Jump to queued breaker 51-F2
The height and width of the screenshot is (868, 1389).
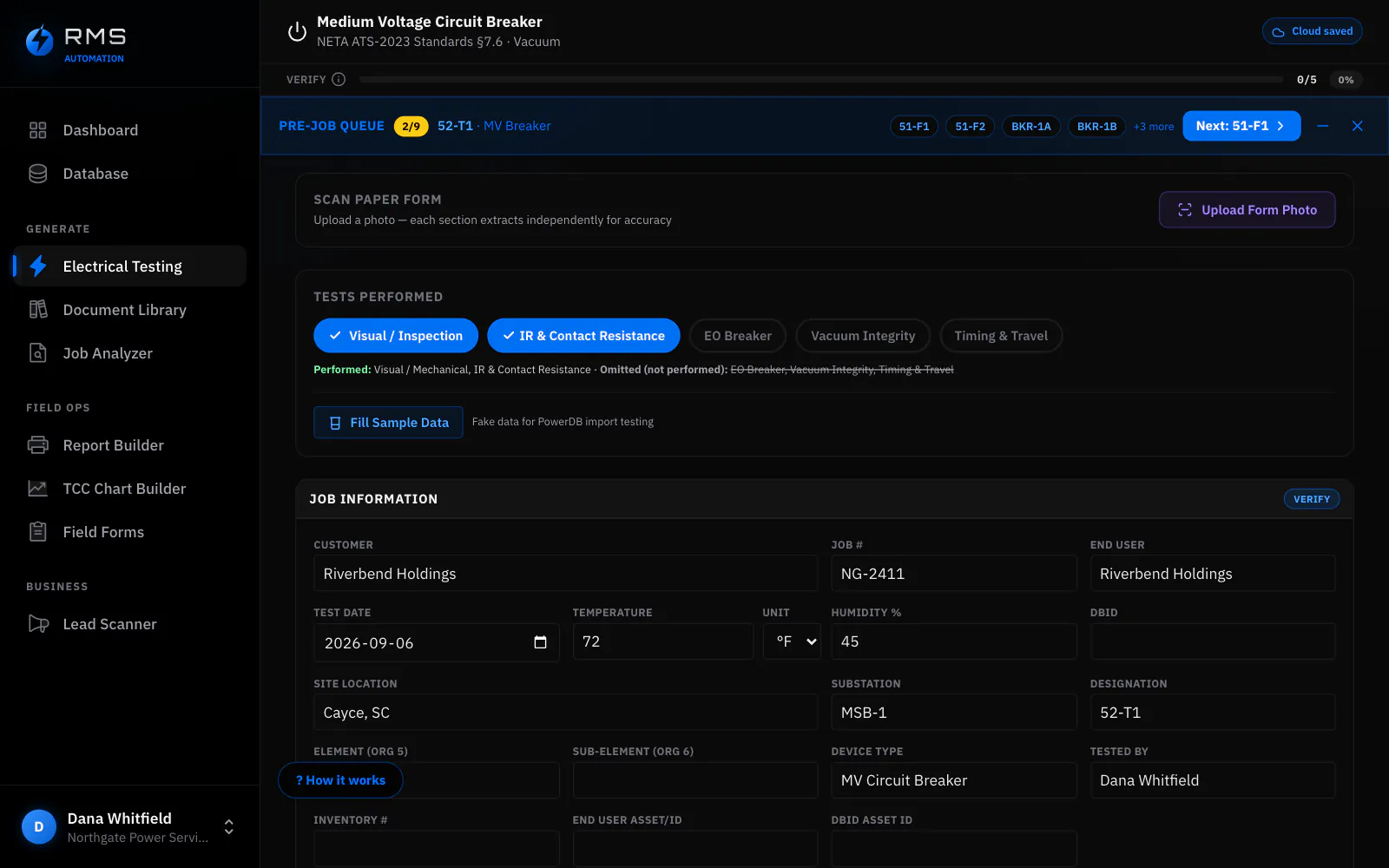click(x=970, y=127)
